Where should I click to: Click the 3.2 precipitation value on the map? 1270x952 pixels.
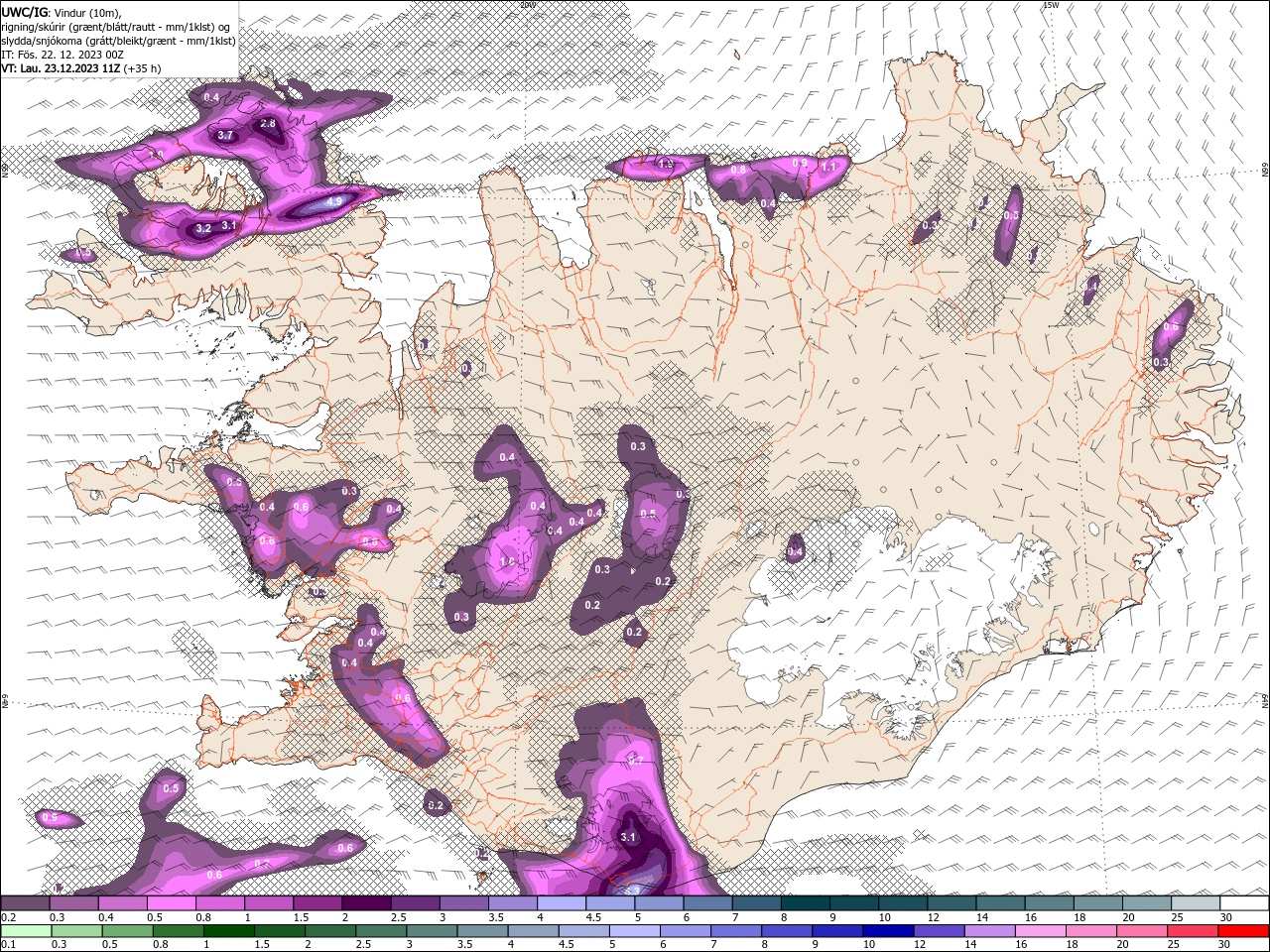tap(203, 228)
